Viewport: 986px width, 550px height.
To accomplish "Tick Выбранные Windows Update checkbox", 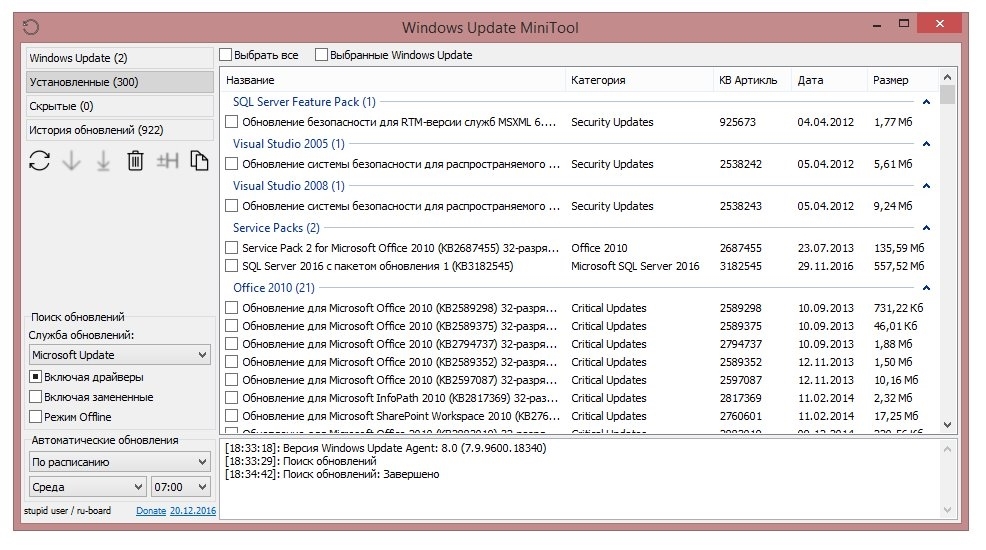I will point(321,55).
